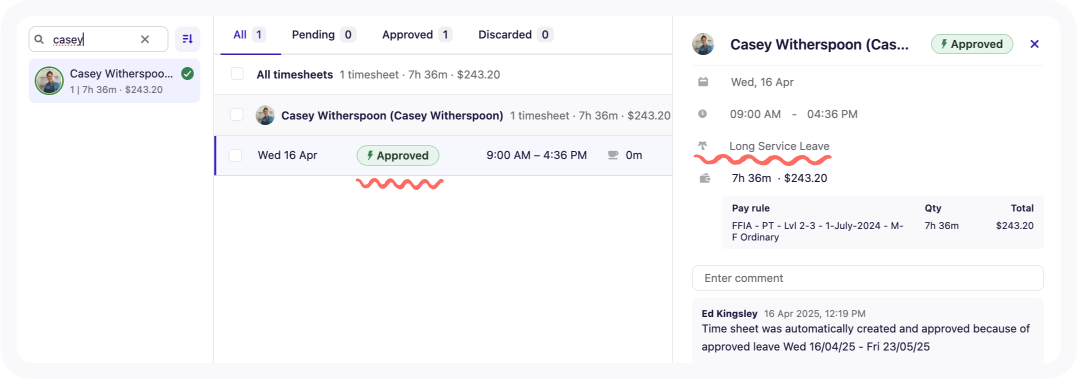Tick the Wed 16 Apr timesheet checkbox
Screen dimensions: 1077x379
pos(236,155)
